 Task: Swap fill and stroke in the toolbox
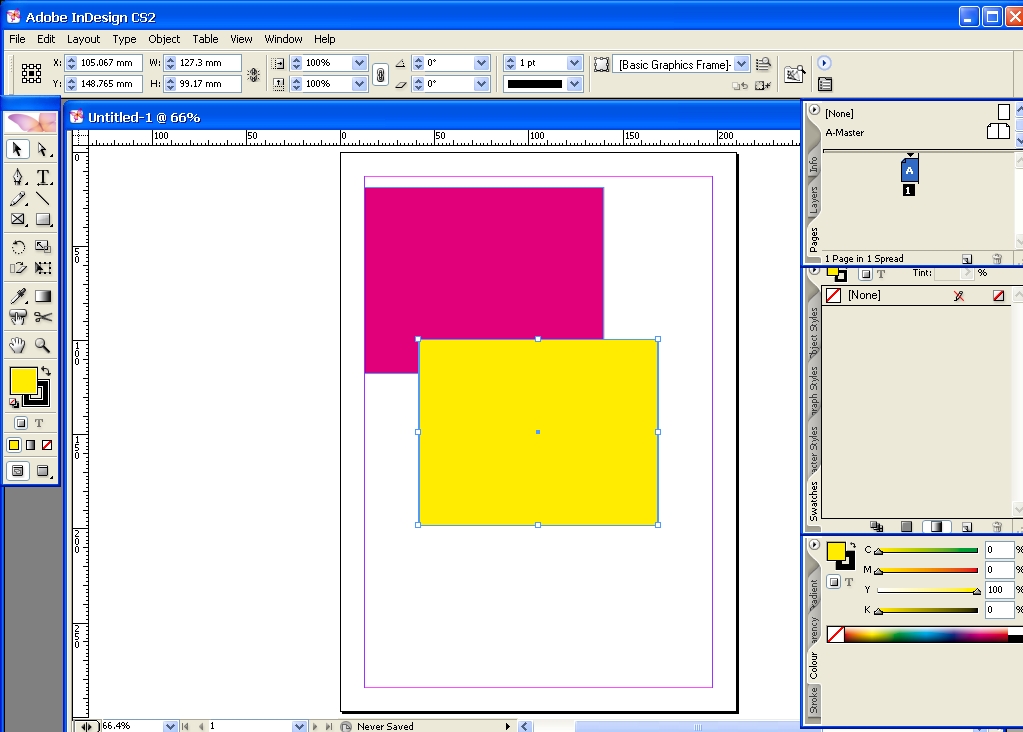[x=46, y=371]
